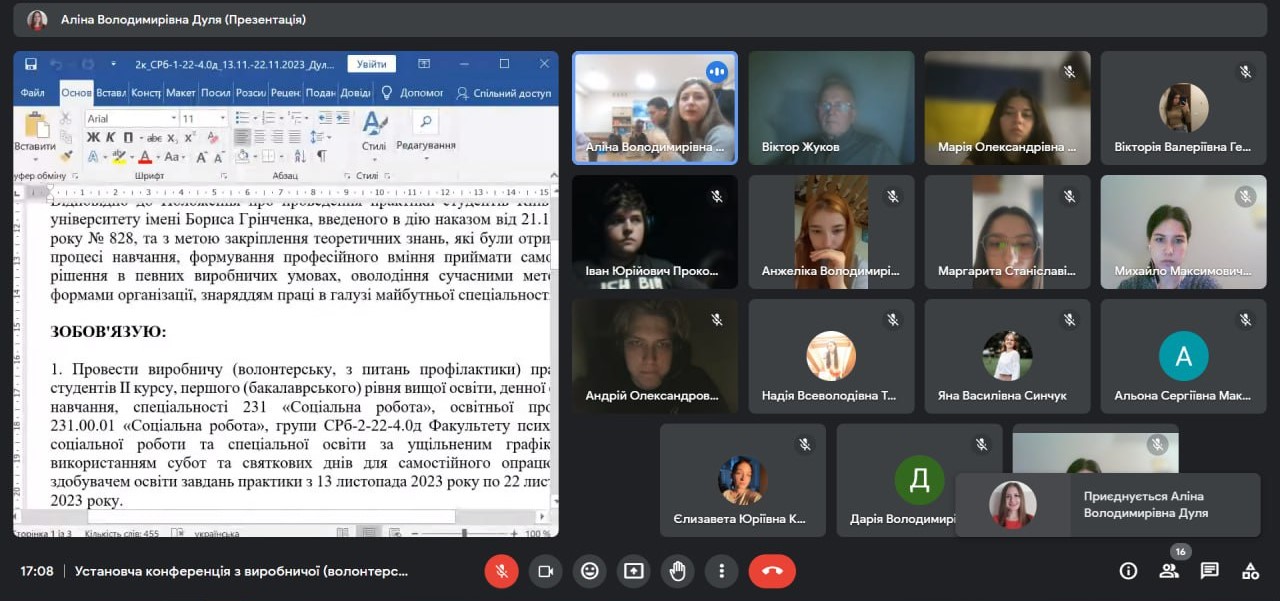Expand the Arial font name dropdown
Image resolution: width=1280 pixels, height=601 pixels.
tap(174, 119)
